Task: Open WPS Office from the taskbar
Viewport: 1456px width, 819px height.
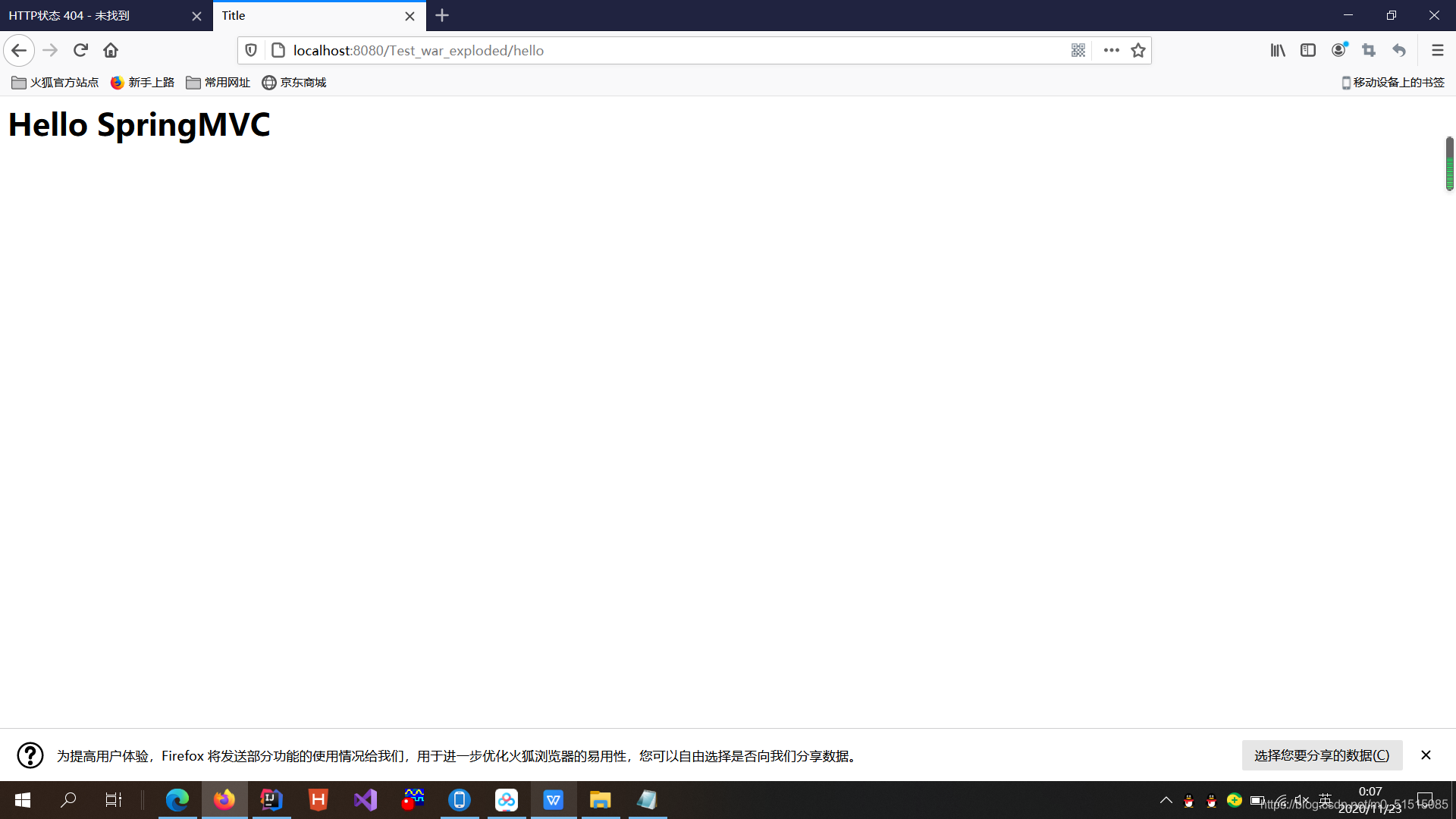Action: pyautogui.click(x=554, y=800)
